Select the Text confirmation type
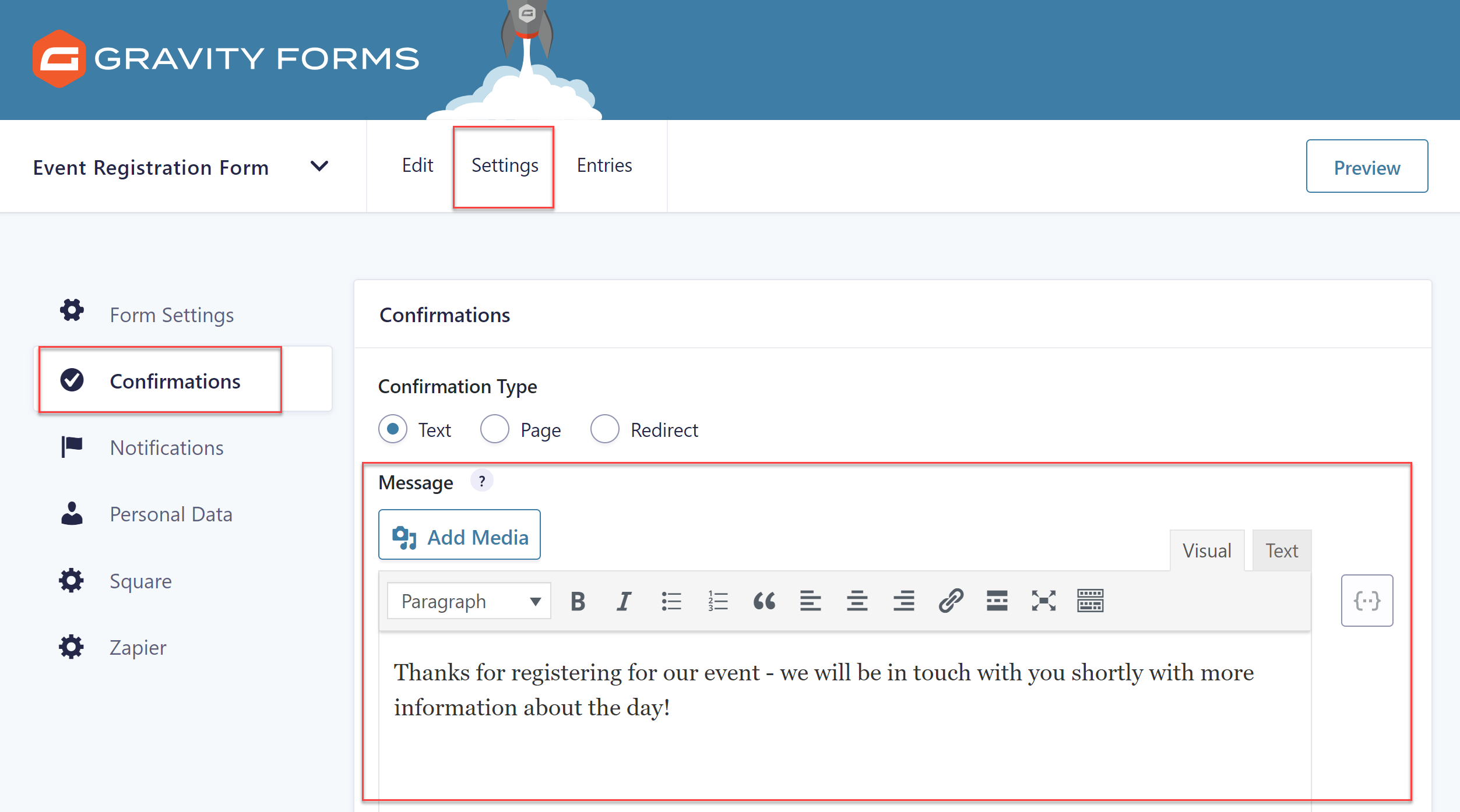The width and height of the screenshot is (1460, 812). tap(393, 429)
